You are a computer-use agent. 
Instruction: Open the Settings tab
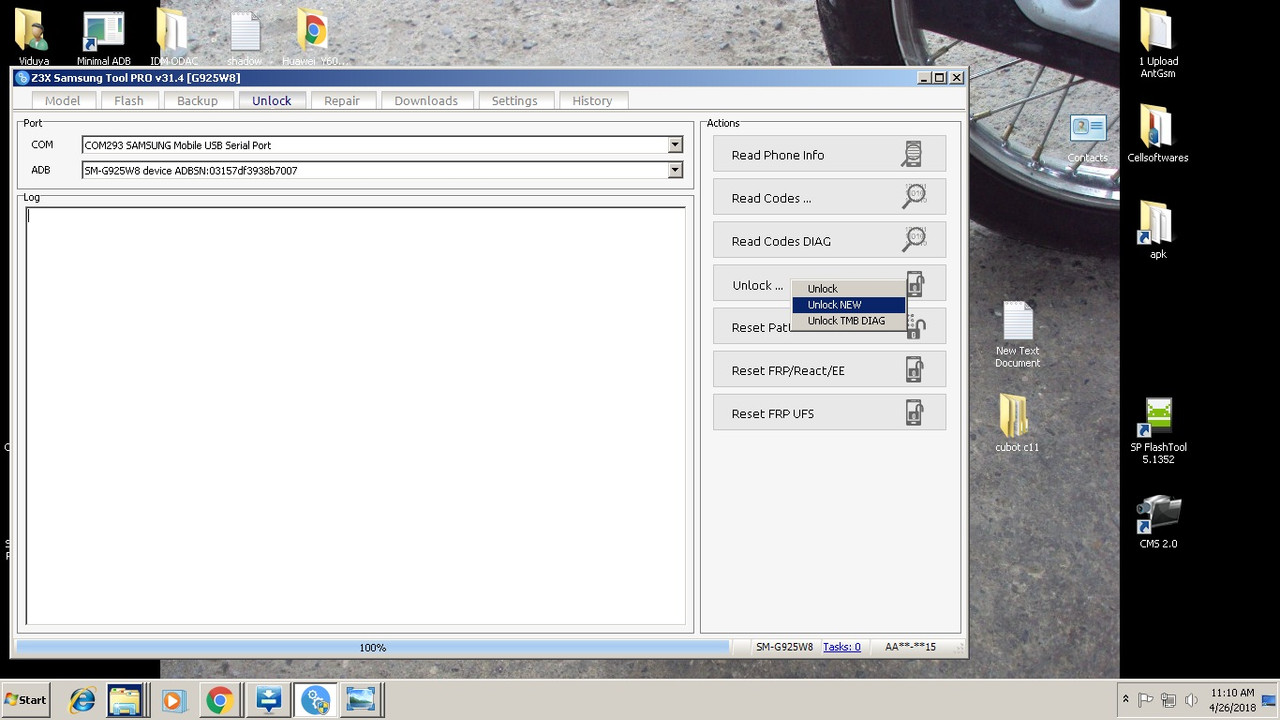514,100
